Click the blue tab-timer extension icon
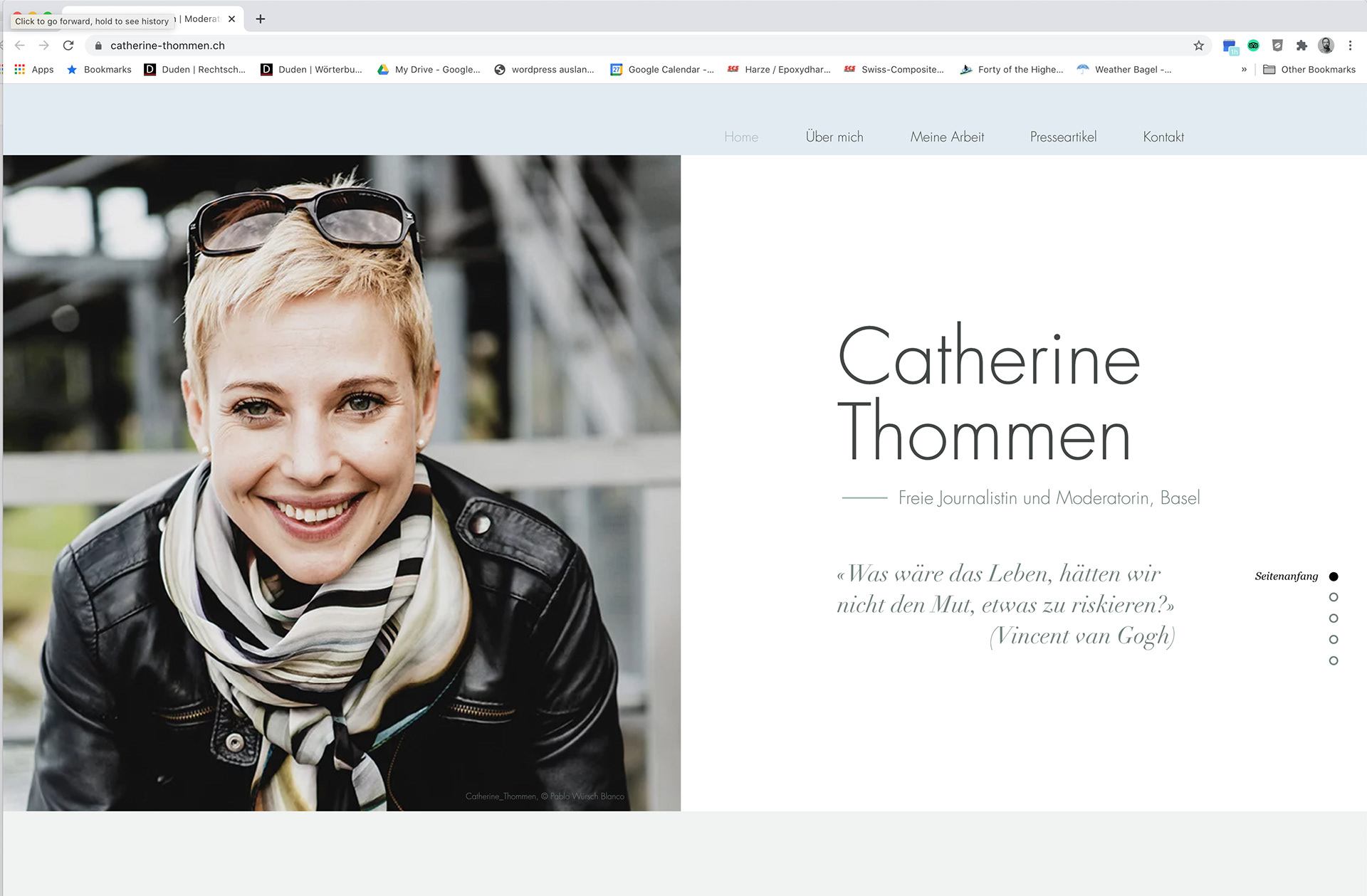 [x=1230, y=47]
